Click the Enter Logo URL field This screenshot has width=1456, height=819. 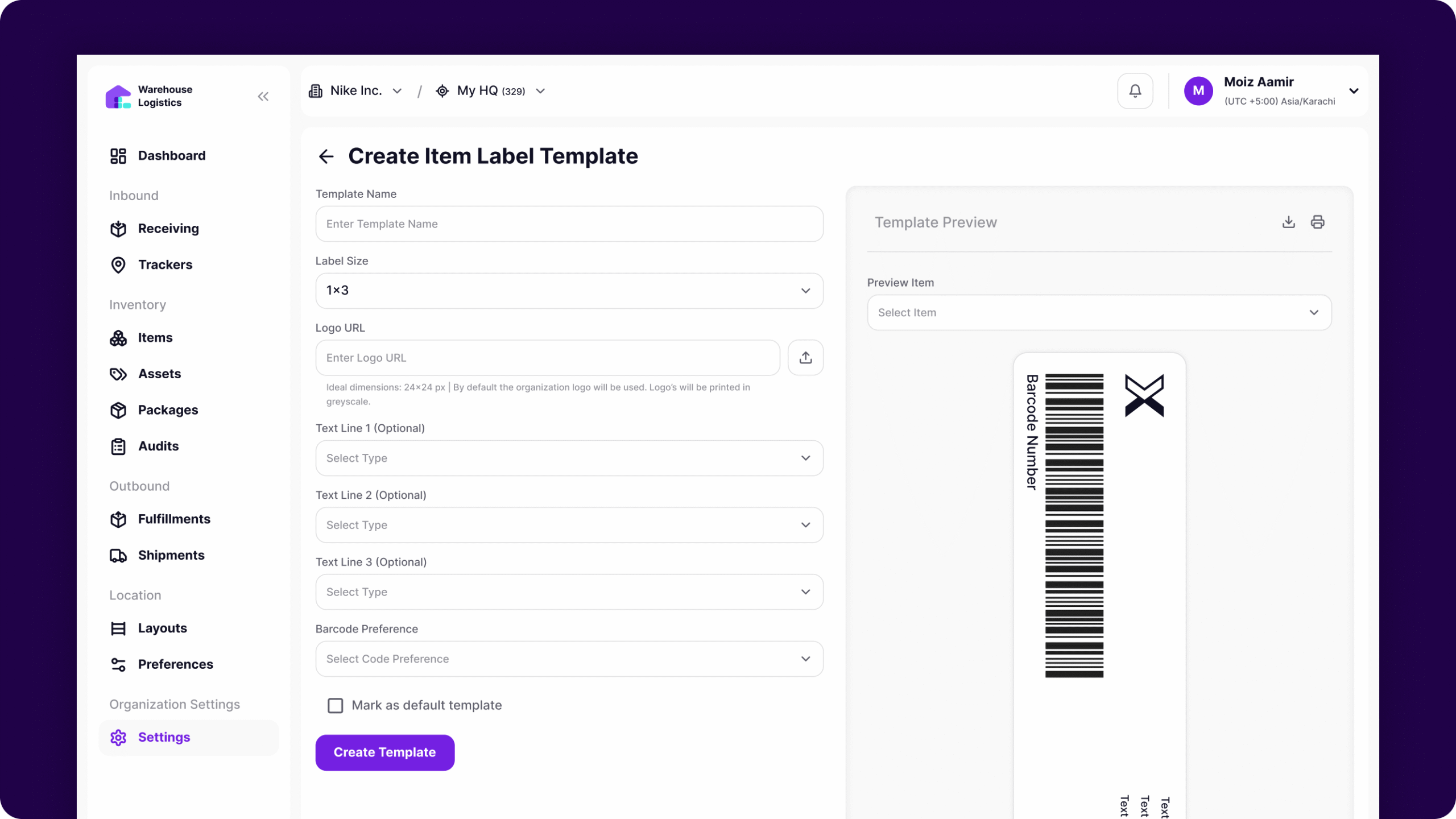(x=547, y=358)
